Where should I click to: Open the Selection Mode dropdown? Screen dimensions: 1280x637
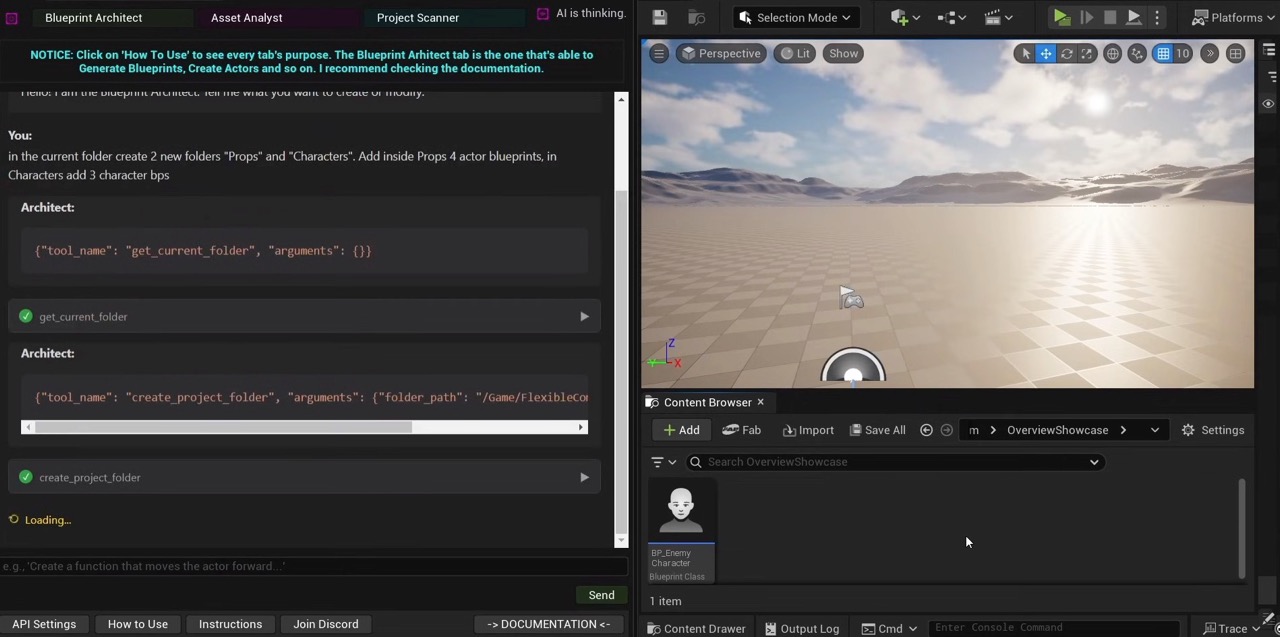pos(795,18)
